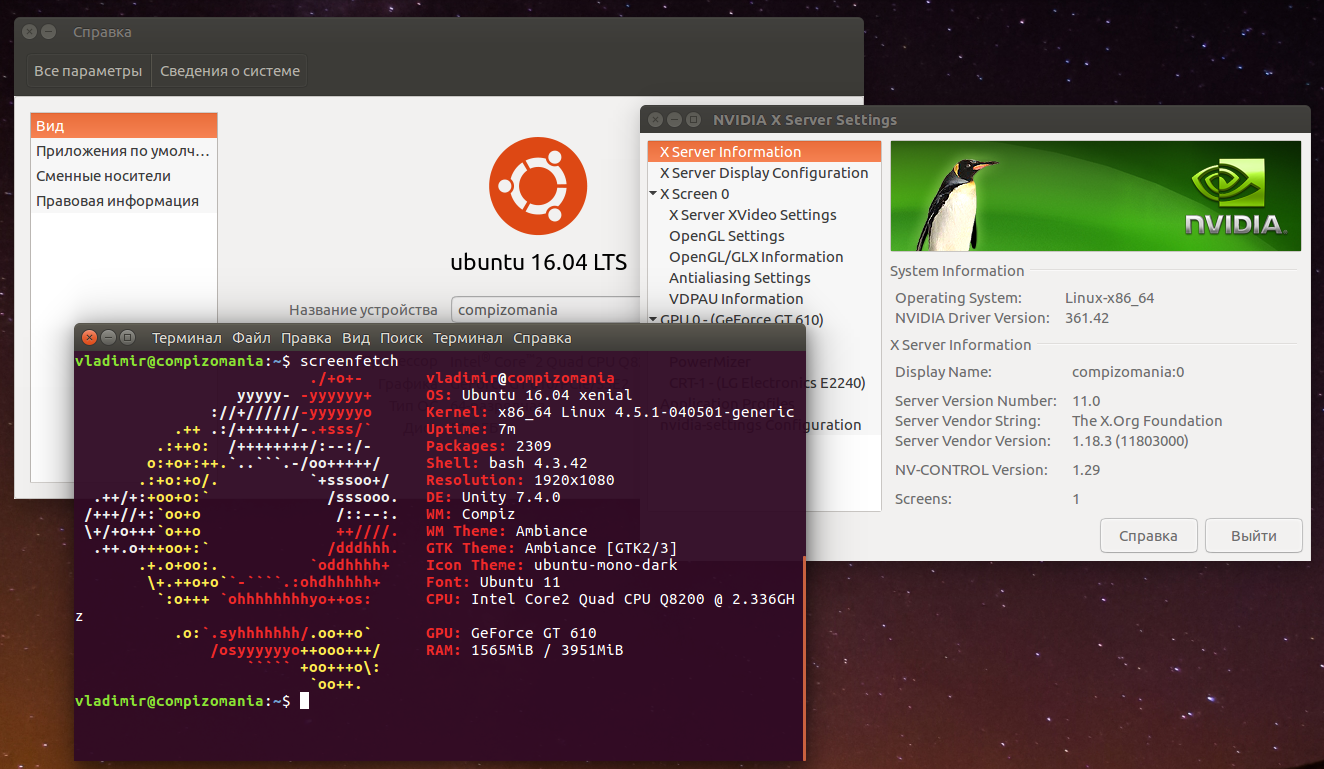The width and height of the screenshot is (1324, 769).
Task: Click the 'DE: Unity 7.4.0' terminal line
Action: tap(493, 497)
